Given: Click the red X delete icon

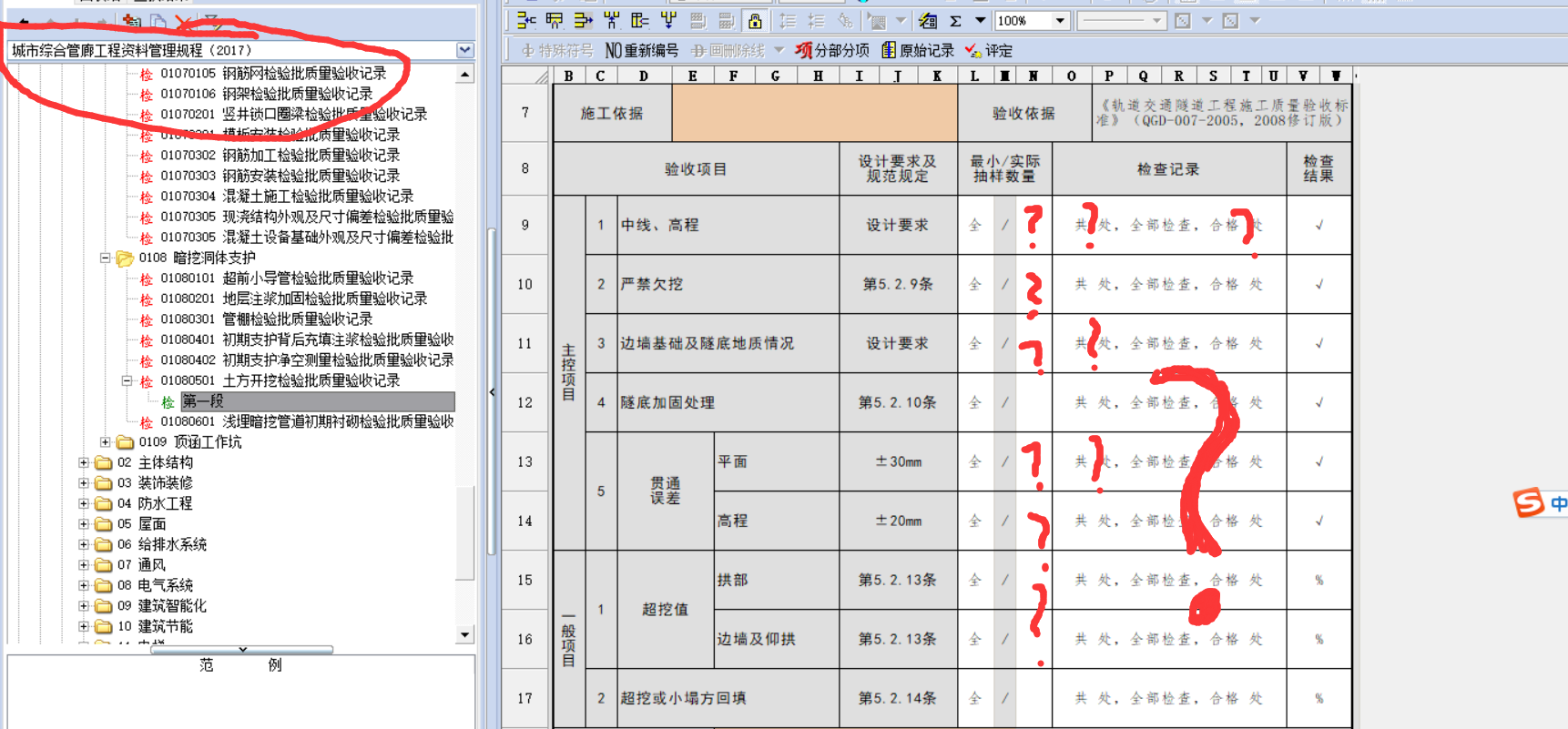Looking at the screenshot, I should point(185,22).
